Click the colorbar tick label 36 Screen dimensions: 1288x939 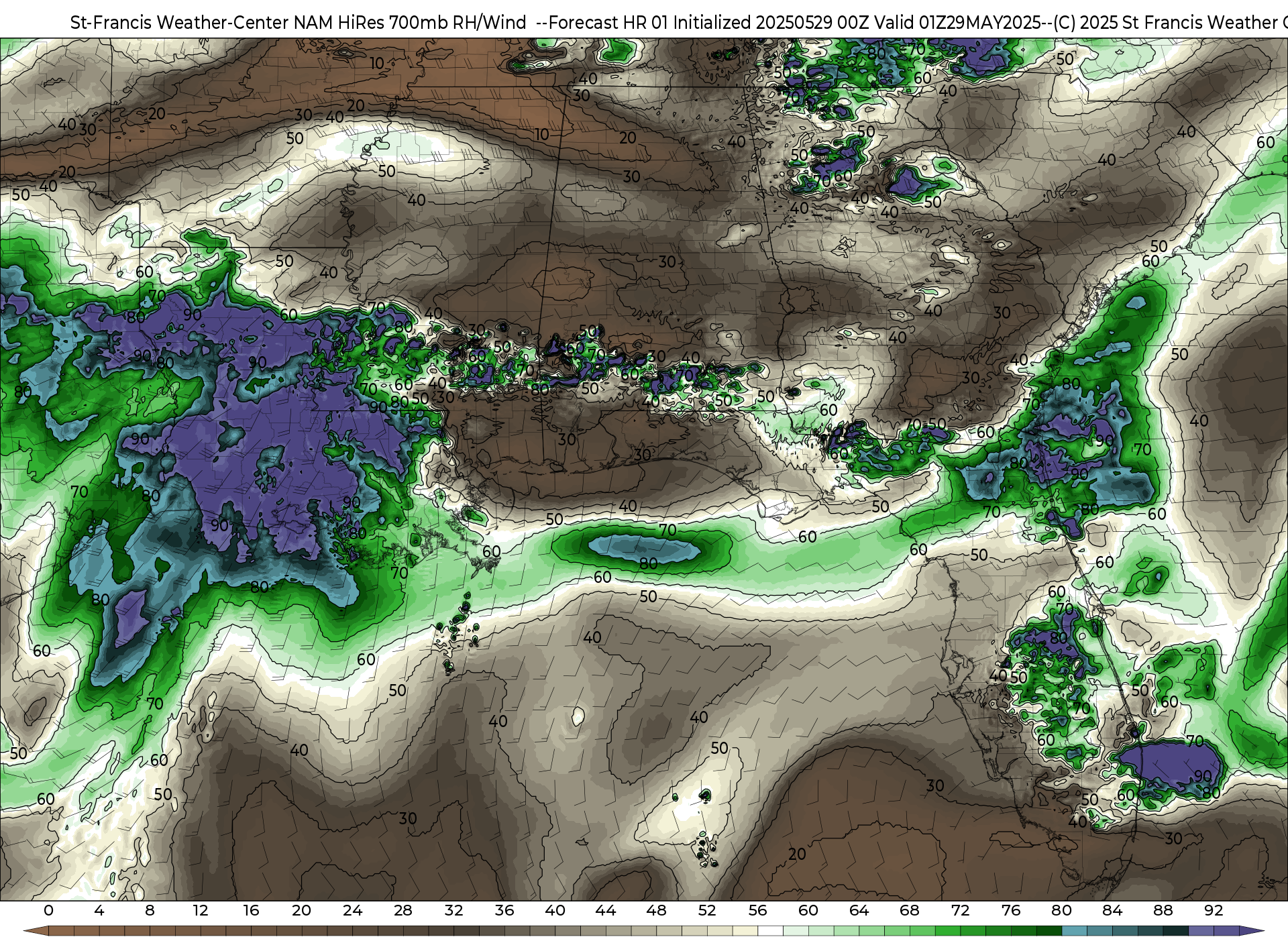[x=504, y=910]
